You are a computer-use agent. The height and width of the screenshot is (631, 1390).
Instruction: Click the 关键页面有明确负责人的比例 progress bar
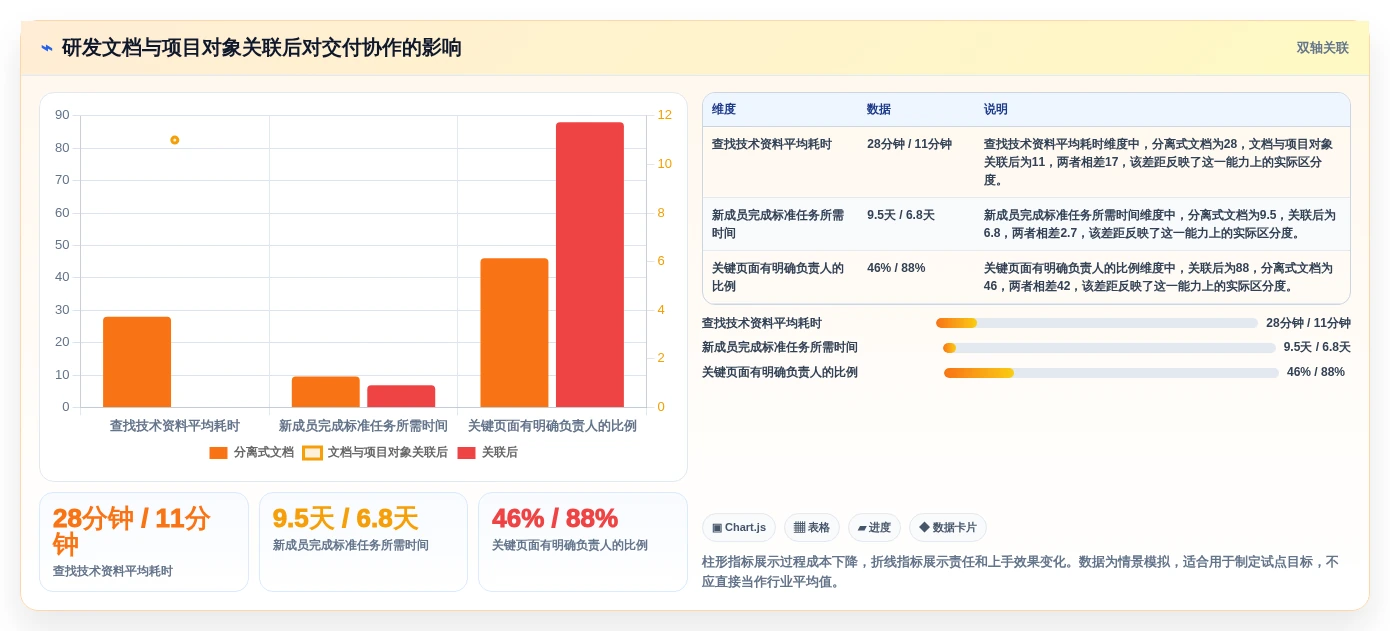[x=1111, y=373]
